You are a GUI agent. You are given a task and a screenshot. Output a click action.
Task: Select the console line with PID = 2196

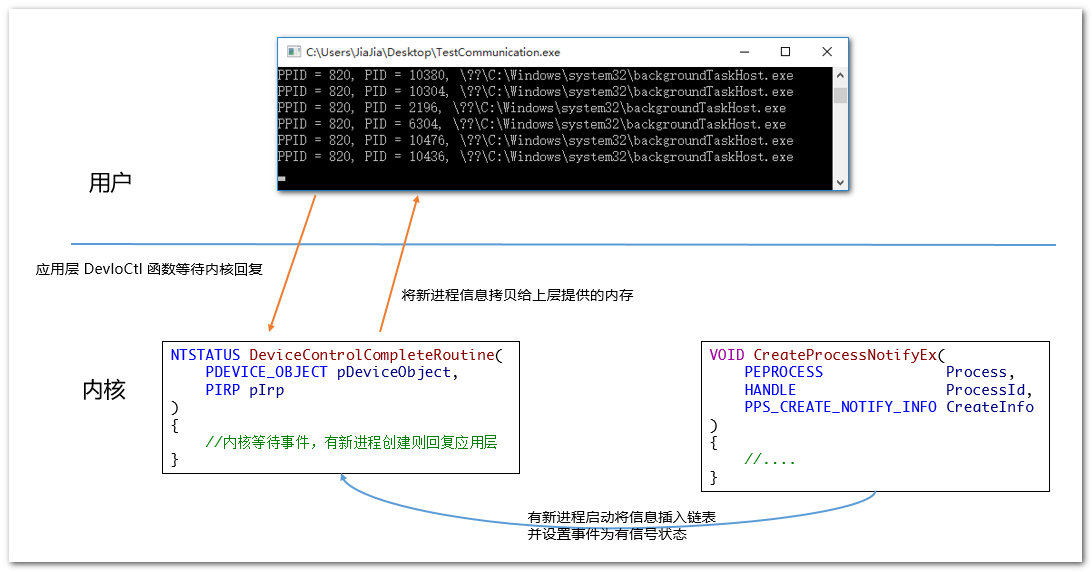(x=531, y=108)
